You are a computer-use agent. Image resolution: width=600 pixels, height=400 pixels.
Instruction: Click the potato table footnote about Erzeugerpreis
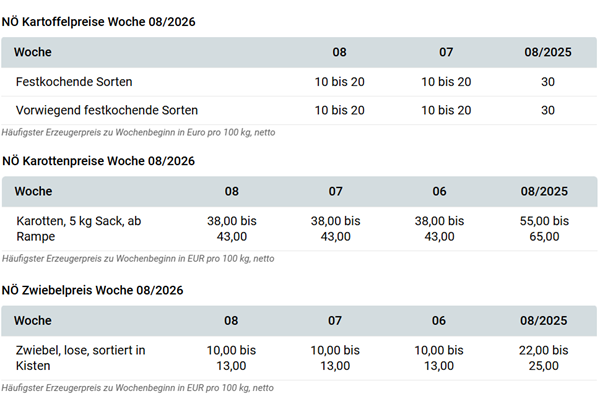click(138, 132)
